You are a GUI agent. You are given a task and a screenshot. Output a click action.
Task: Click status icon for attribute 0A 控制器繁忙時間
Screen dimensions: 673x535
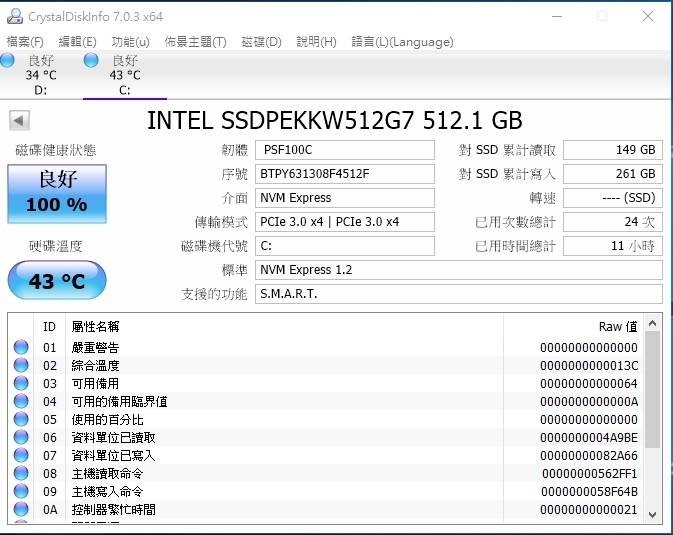click(x=21, y=509)
